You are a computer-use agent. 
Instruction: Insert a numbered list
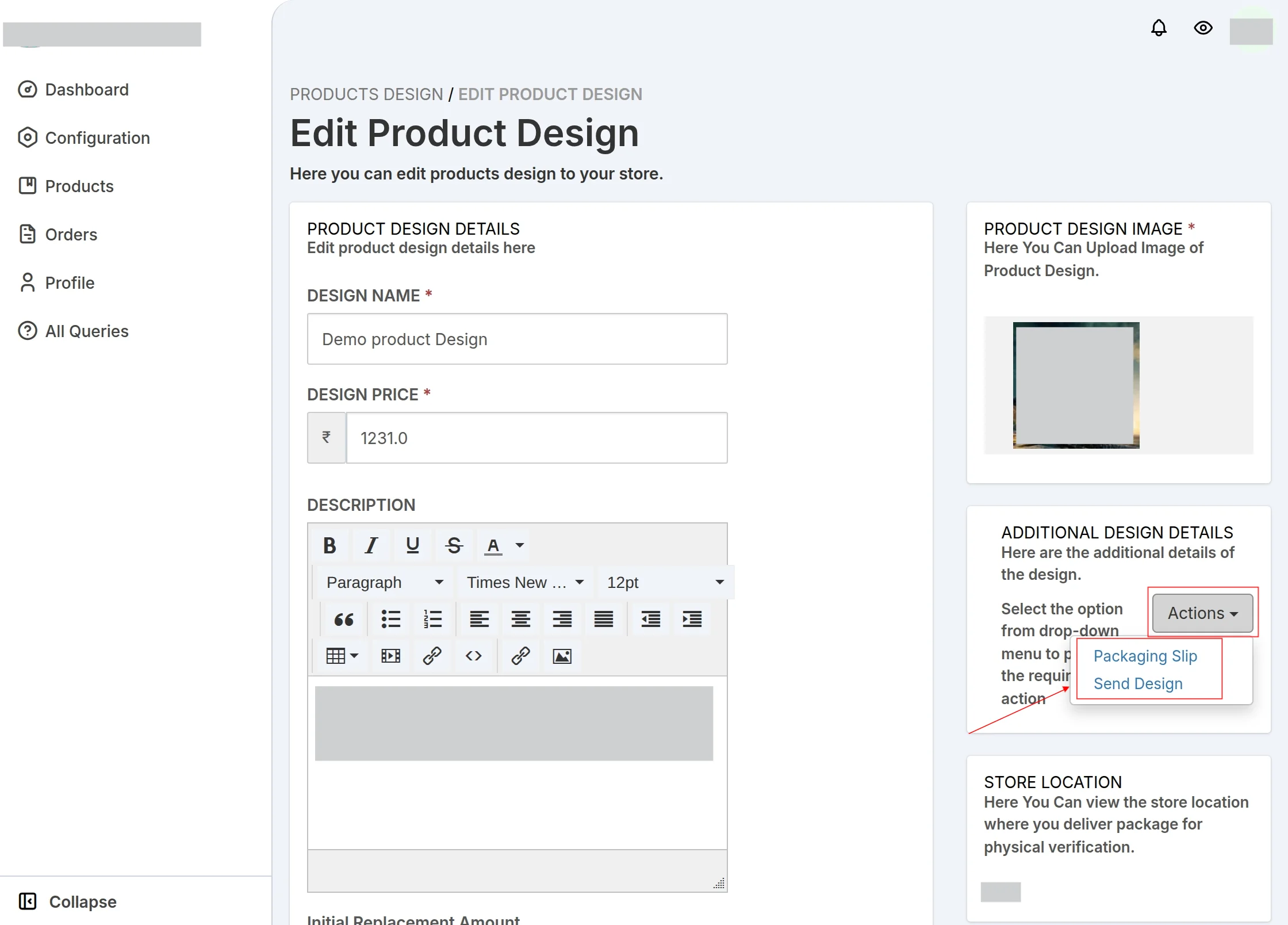coord(432,619)
